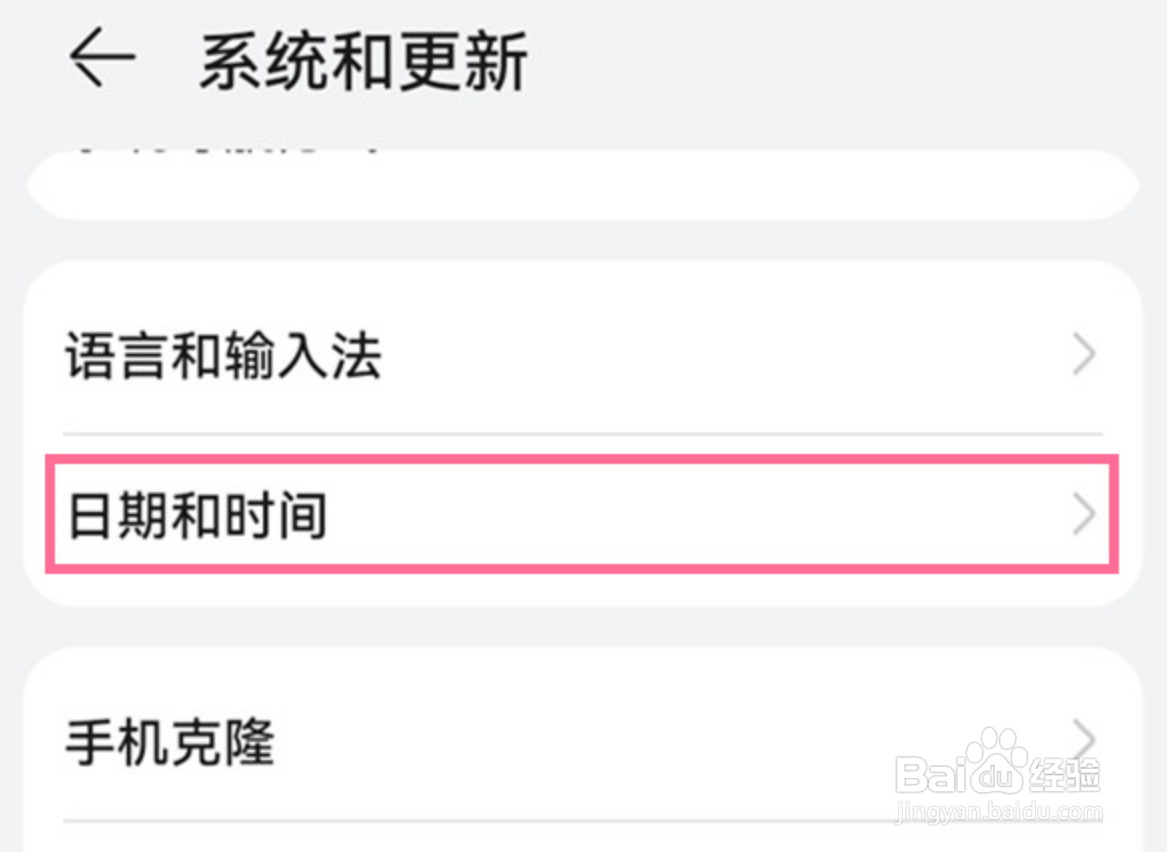Click the 系统和更新 page title
The width and height of the screenshot is (1167, 852).
[363, 62]
